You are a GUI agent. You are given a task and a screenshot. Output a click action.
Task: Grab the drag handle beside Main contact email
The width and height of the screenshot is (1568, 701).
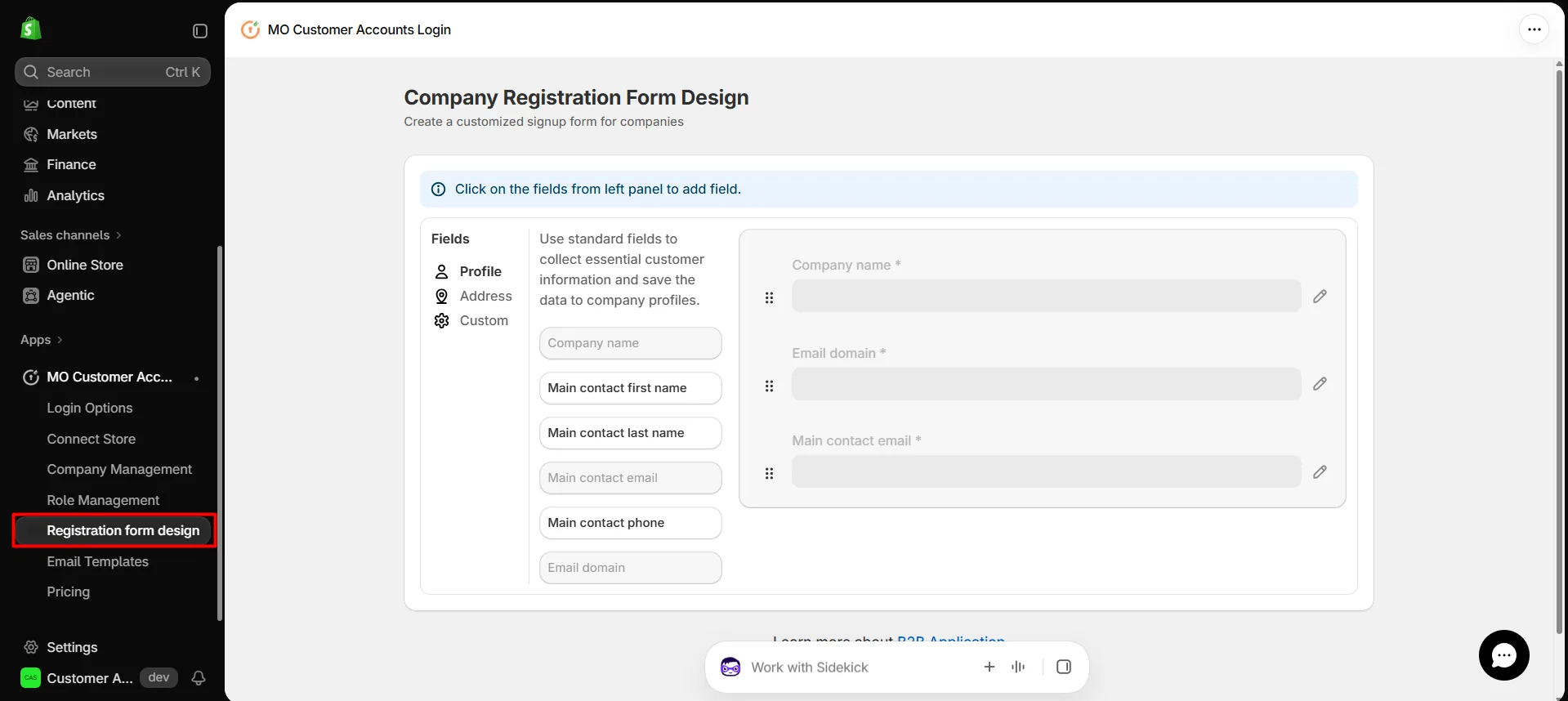tap(769, 474)
